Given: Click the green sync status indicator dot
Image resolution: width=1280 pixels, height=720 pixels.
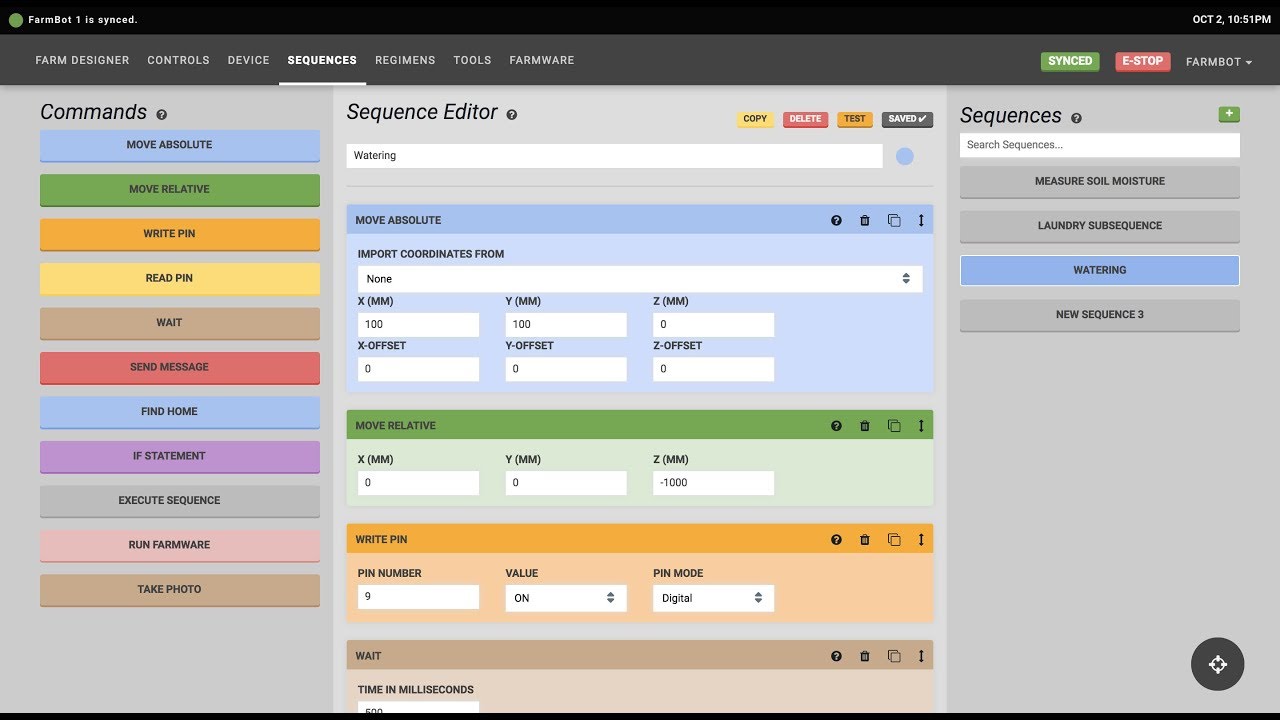Looking at the screenshot, I should click(15, 19).
